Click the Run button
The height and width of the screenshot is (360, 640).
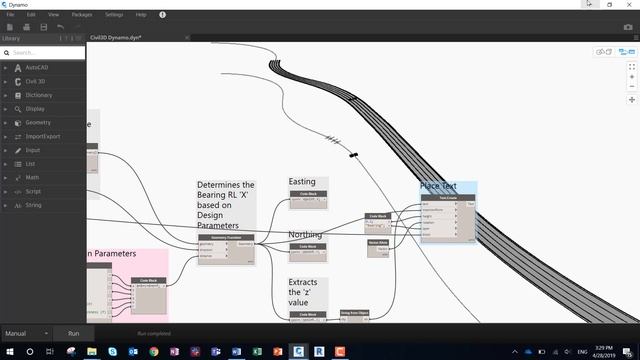(x=73, y=333)
